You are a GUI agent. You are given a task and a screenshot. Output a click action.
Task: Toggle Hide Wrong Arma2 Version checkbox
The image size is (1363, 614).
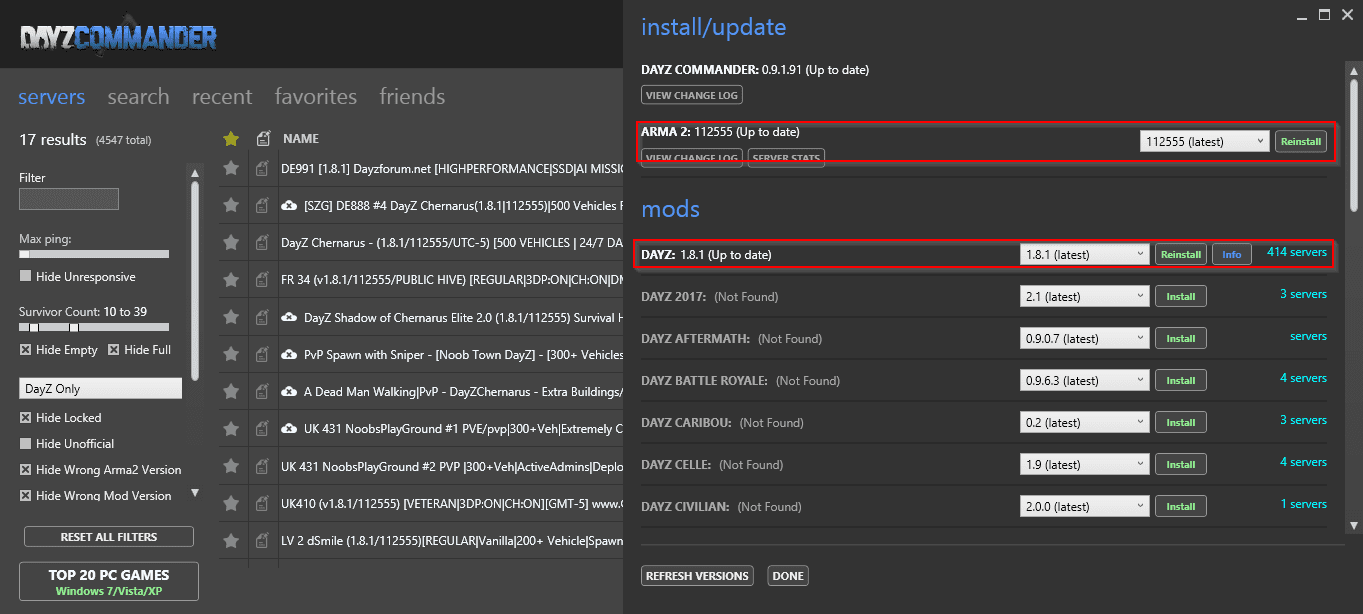coord(26,470)
